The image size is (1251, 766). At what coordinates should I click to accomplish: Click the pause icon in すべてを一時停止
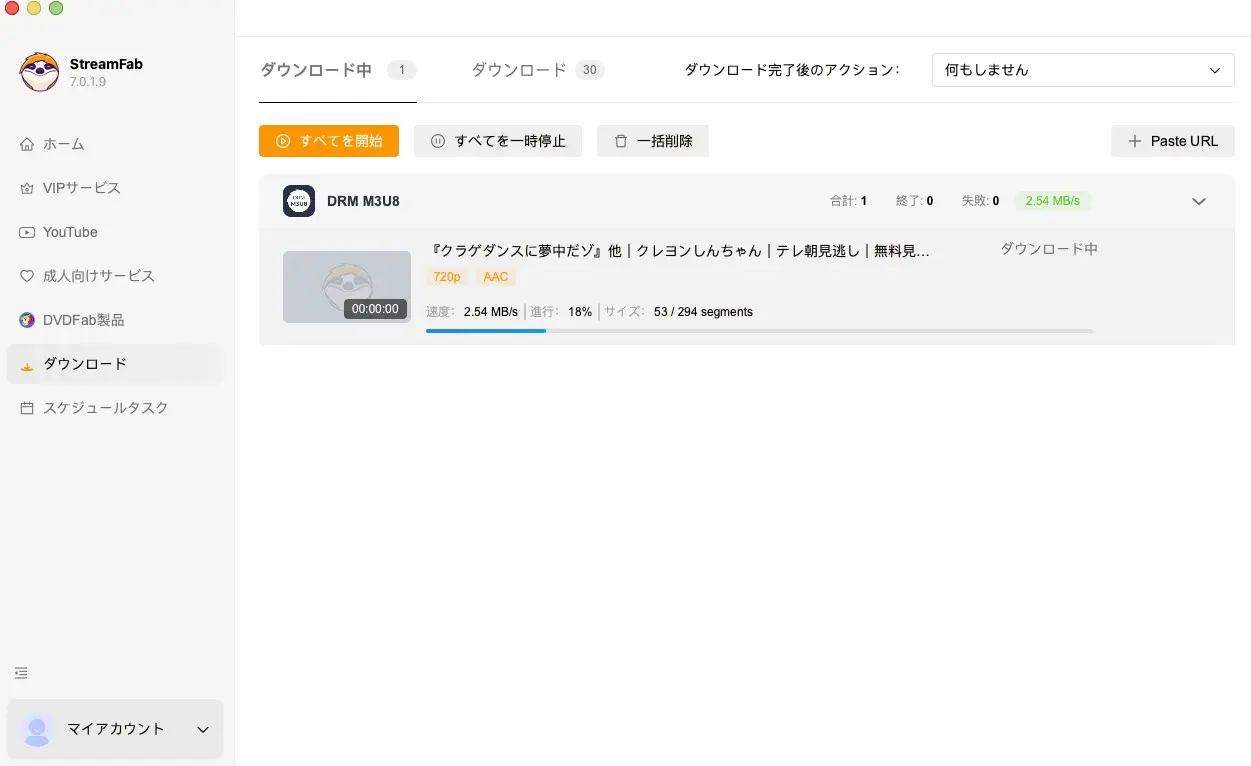437,141
